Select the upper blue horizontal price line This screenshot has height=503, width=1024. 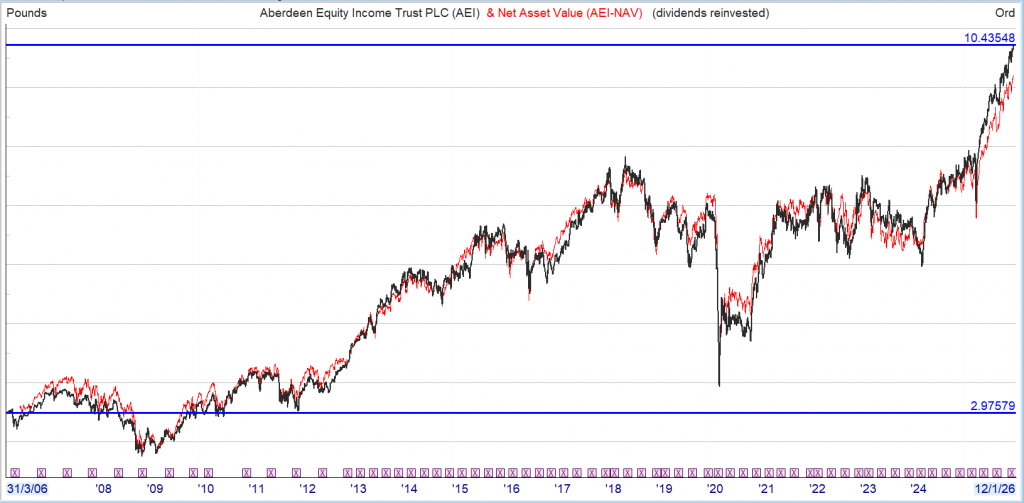click(x=500, y=46)
